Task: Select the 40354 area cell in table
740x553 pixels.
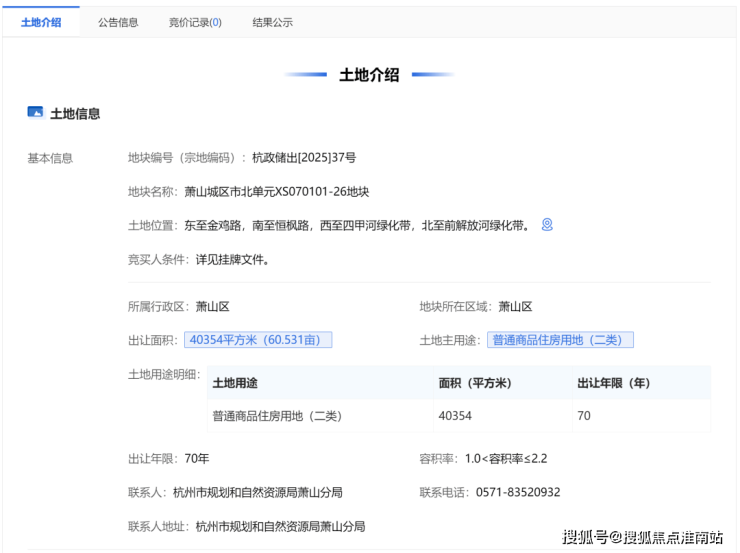Action: [454, 415]
